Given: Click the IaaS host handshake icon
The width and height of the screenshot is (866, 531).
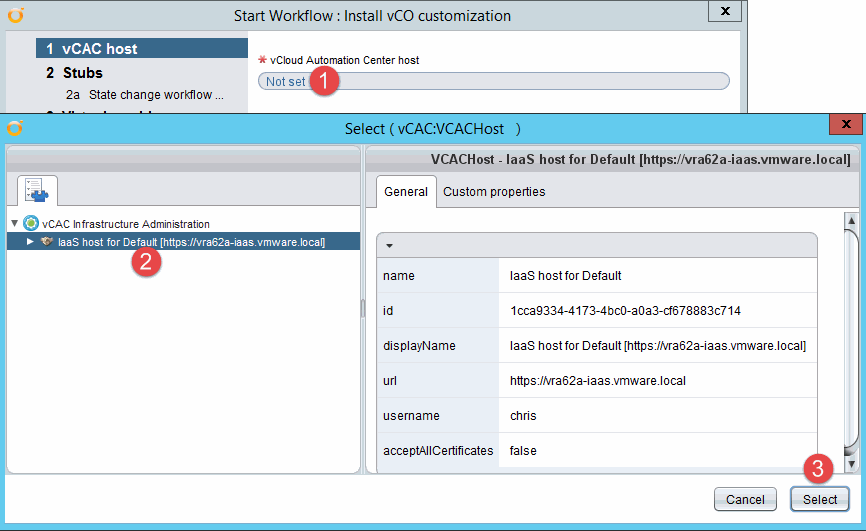Looking at the screenshot, I should pyautogui.click(x=47, y=242).
